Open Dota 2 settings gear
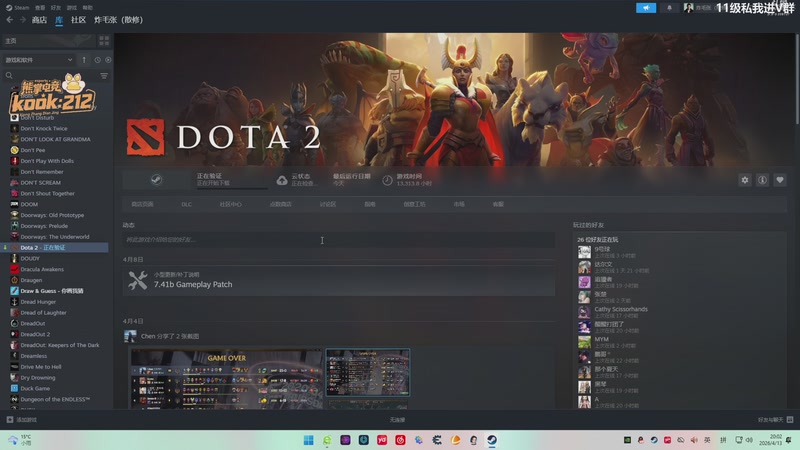Viewport: 800px width, 450px height. (745, 180)
